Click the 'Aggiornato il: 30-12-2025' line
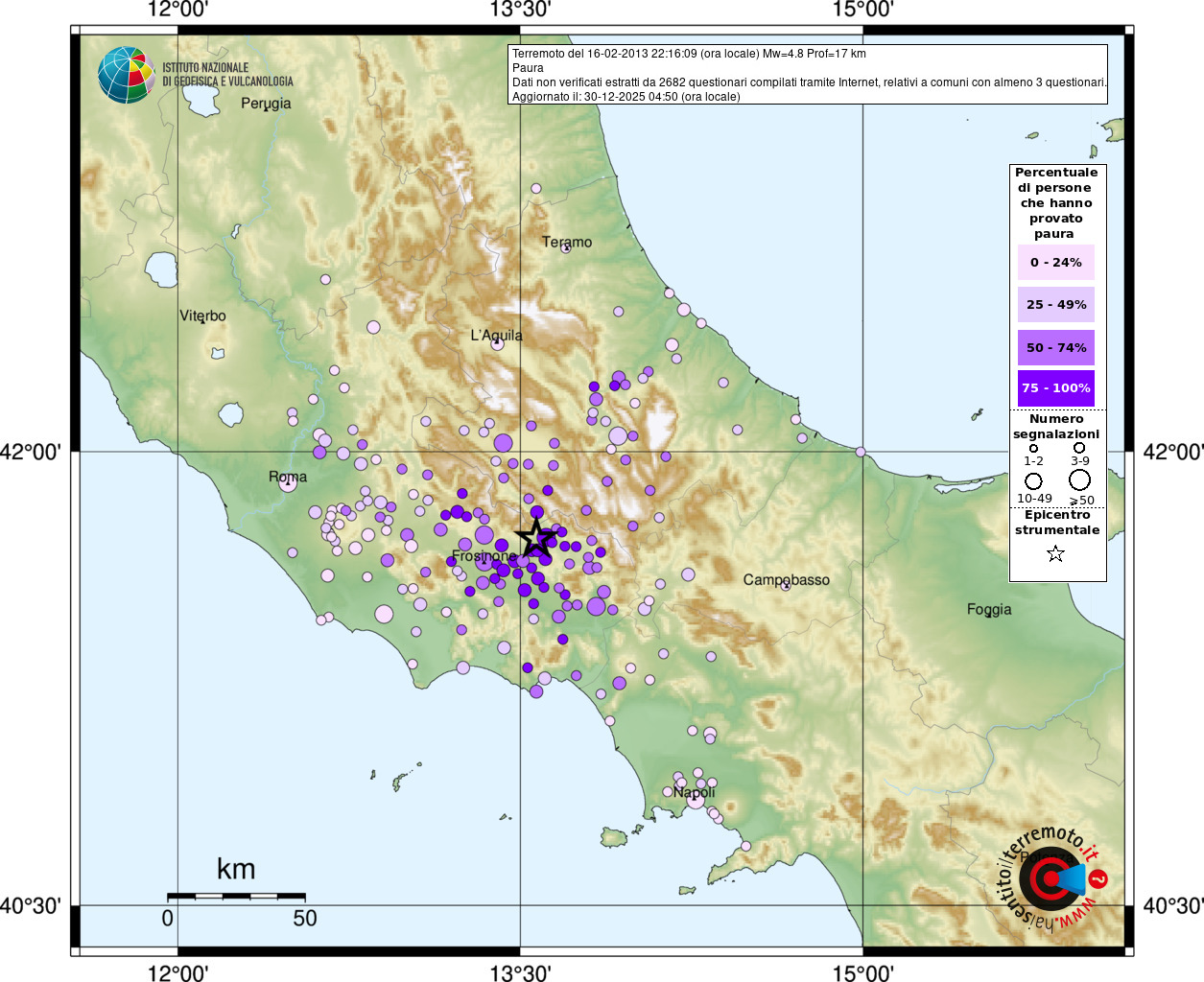The height and width of the screenshot is (982, 1204). (x=626, y=97)
